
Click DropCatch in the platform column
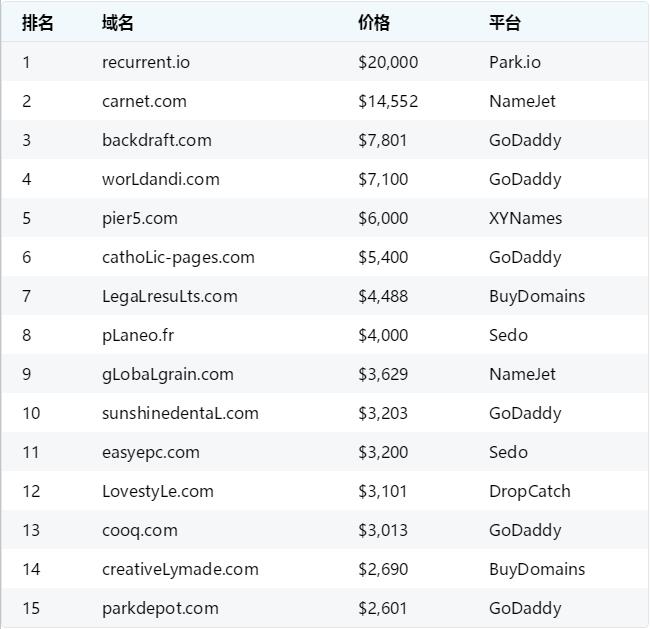(530, 491)
